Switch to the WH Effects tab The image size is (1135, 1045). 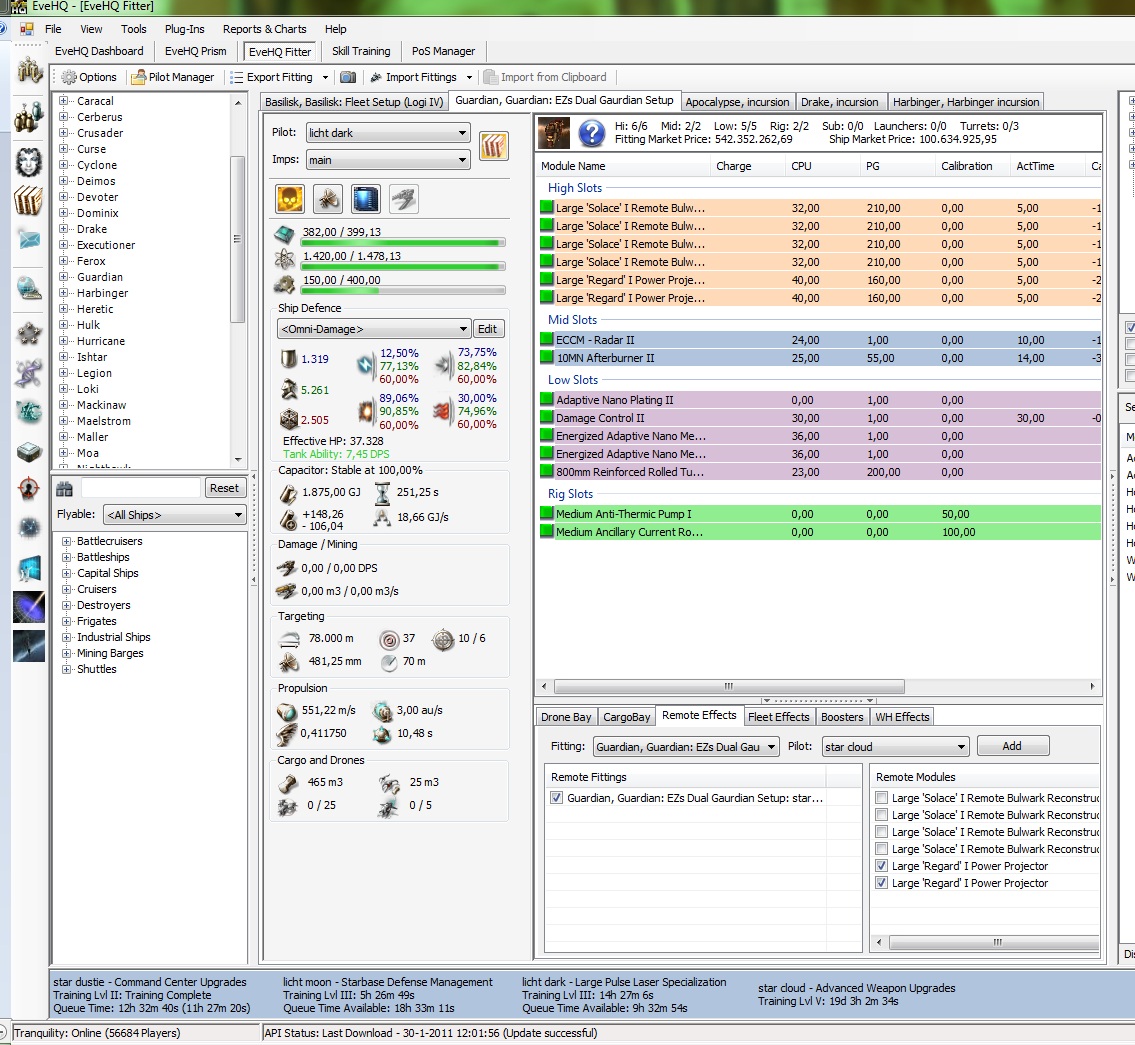pos(902,716)
